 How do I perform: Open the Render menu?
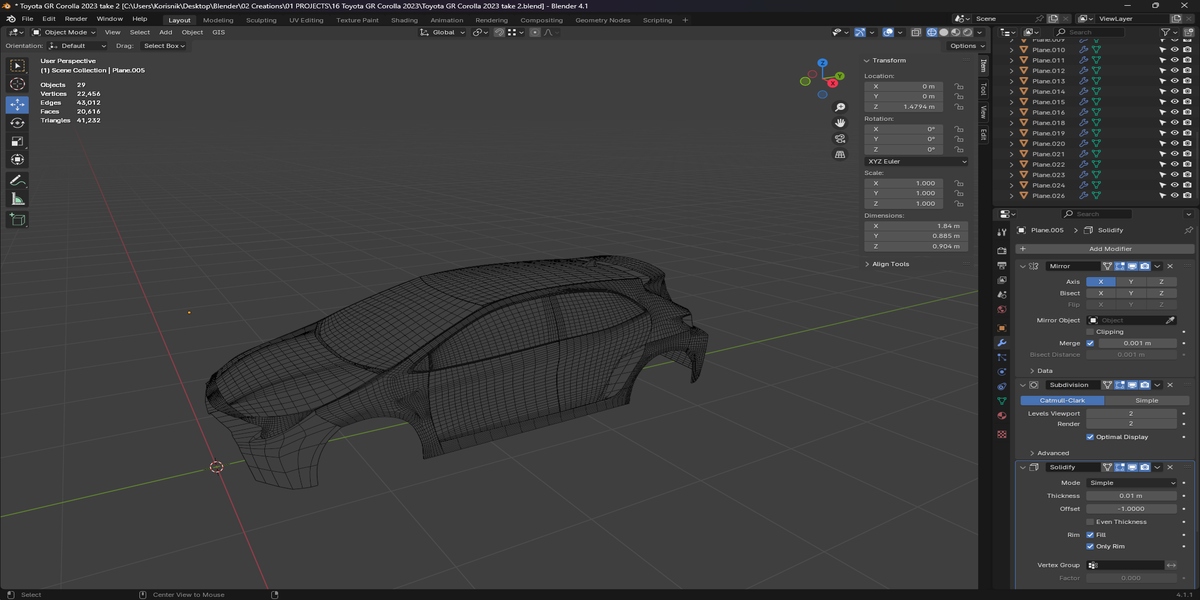[76, 19]
